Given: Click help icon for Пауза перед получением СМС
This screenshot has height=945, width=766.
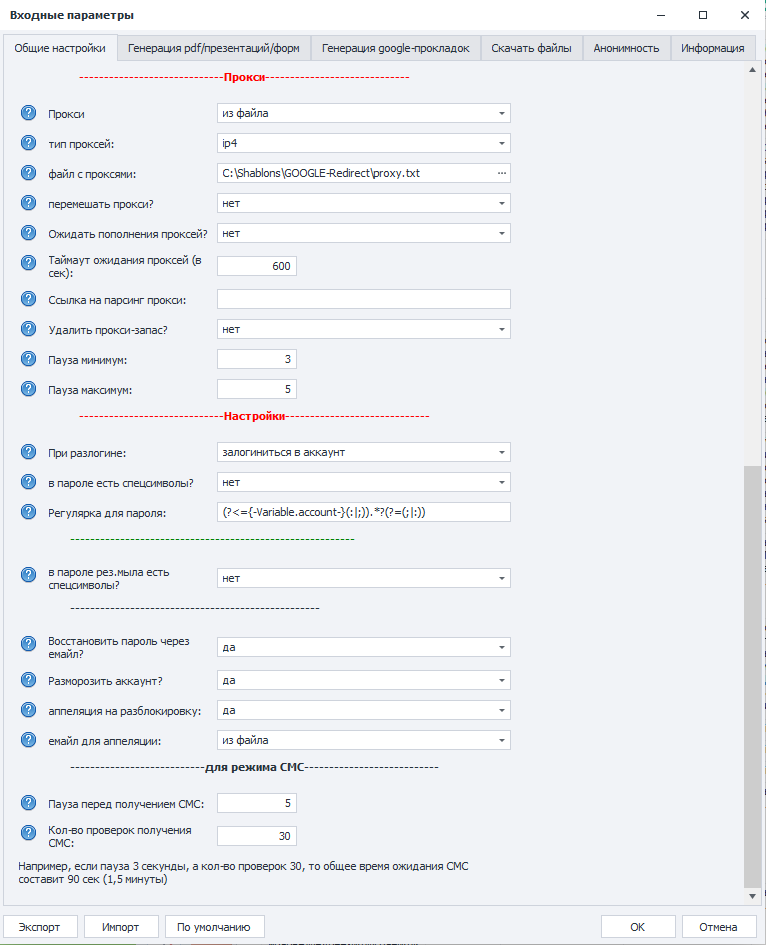Looking at the screenshot, I should (28, 803).
